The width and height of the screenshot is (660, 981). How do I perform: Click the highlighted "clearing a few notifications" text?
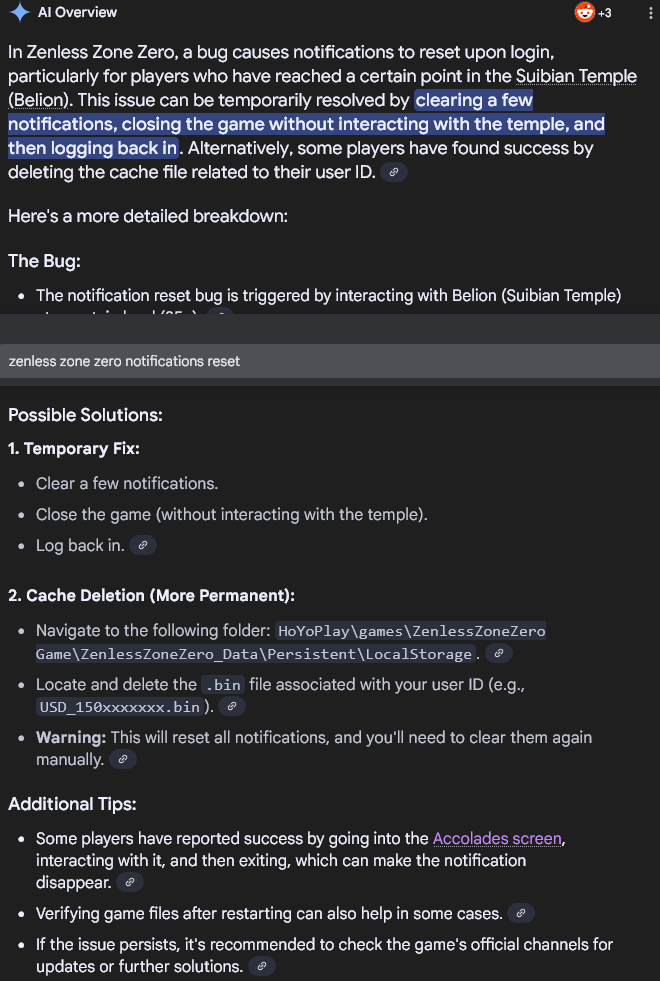(x=473, y=100)
